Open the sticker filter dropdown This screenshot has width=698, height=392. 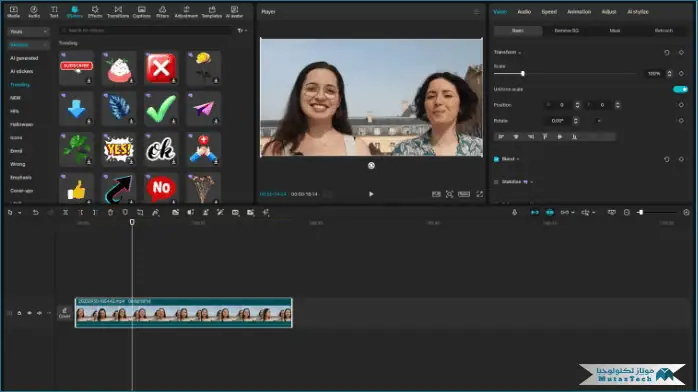242,31
